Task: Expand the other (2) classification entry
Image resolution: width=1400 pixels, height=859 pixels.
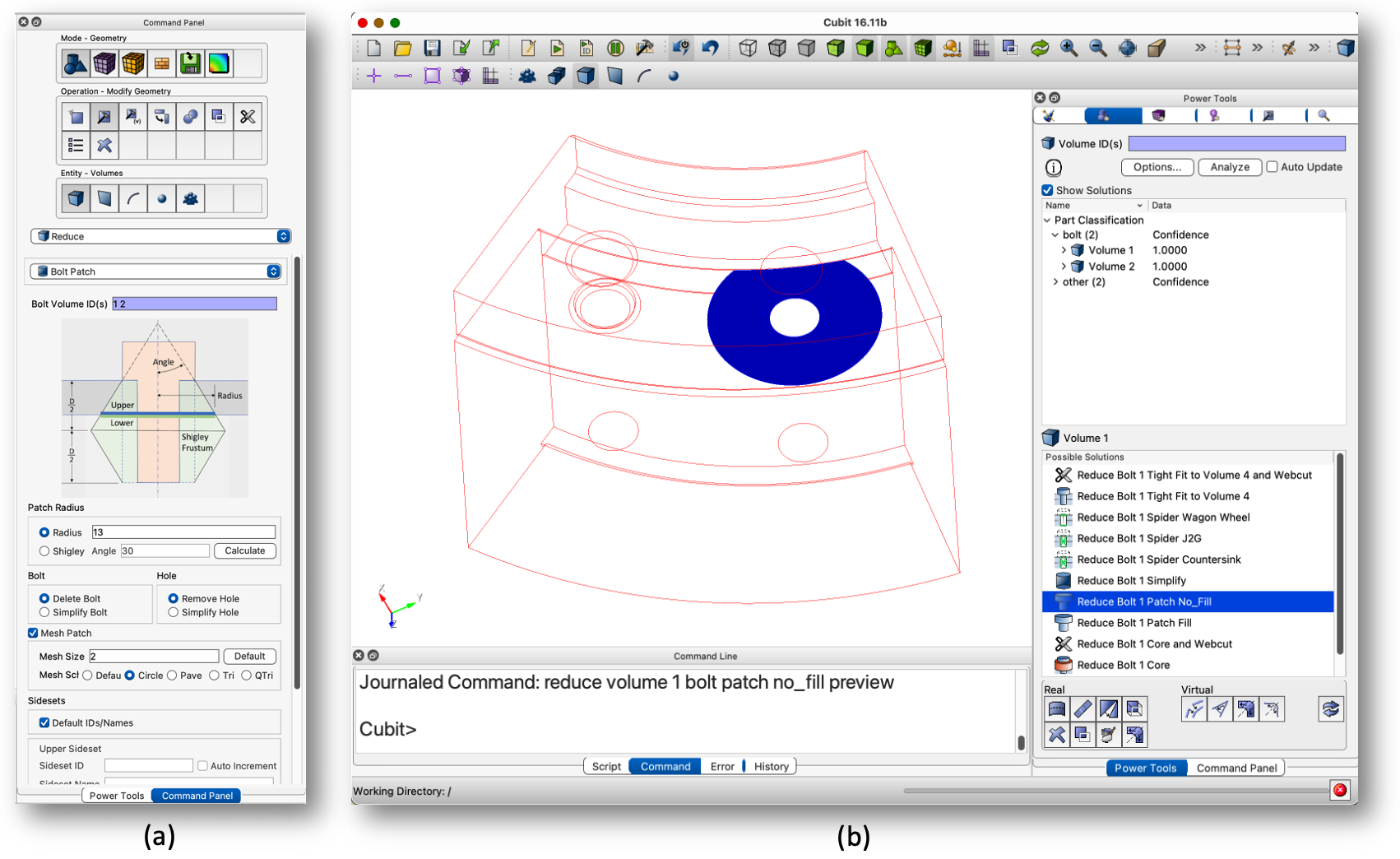Action: [x=1056, y=281]
